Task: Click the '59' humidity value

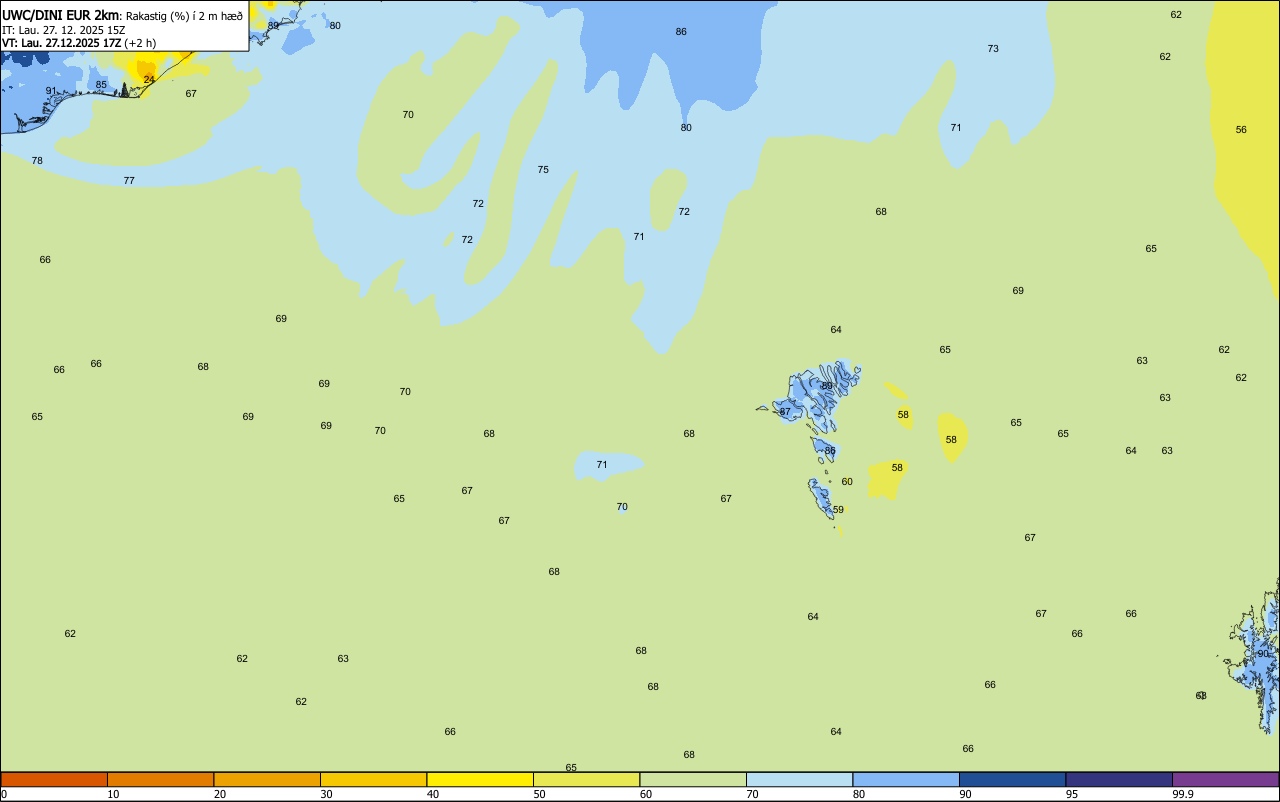Action: pyautogui.click(x=838, y=509)
